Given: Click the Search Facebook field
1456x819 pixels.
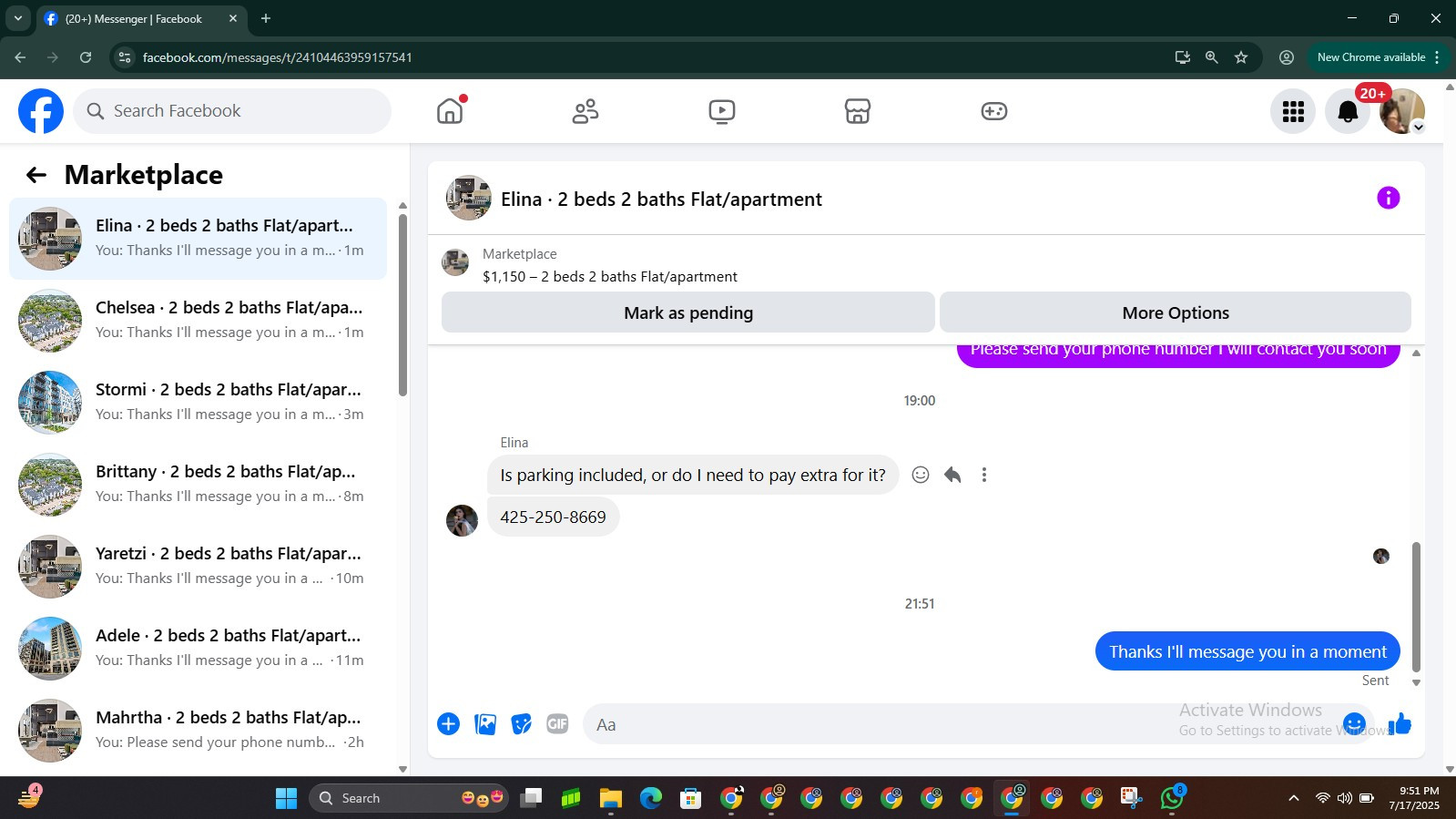Looking at the screenshot, I should tap(232, 111).
